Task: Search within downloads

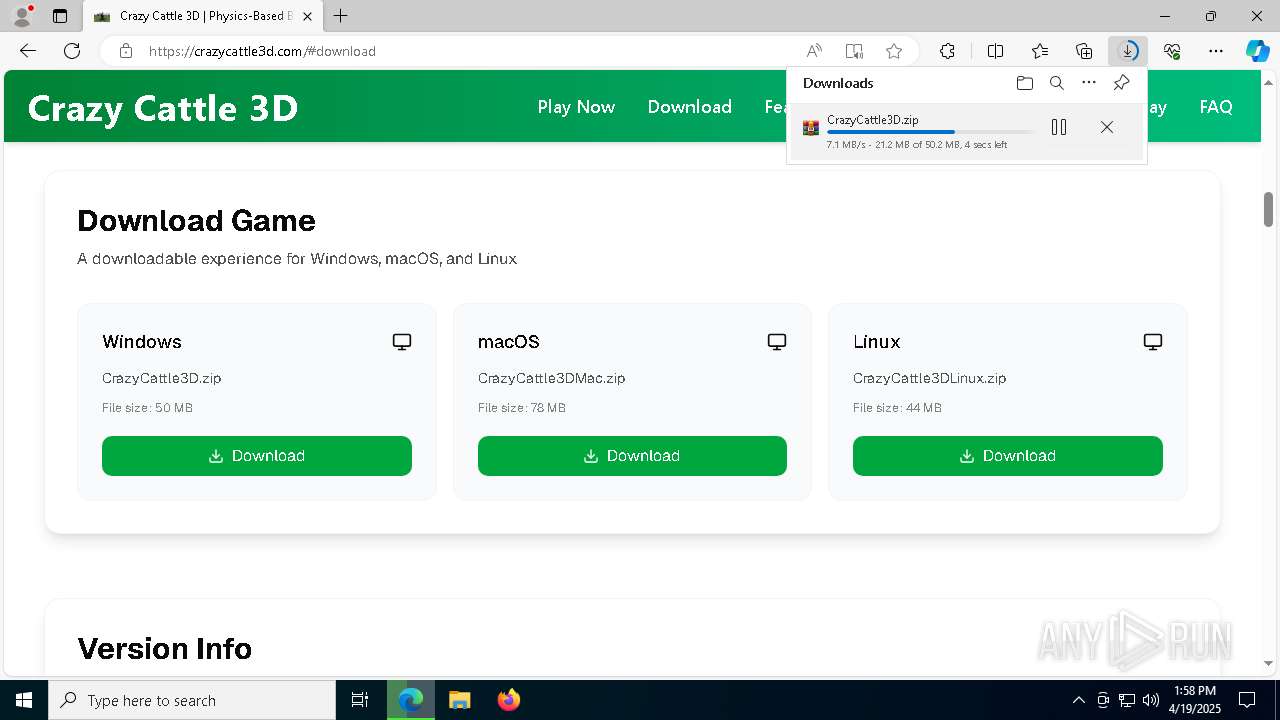Action: [x=1056, y=83]
